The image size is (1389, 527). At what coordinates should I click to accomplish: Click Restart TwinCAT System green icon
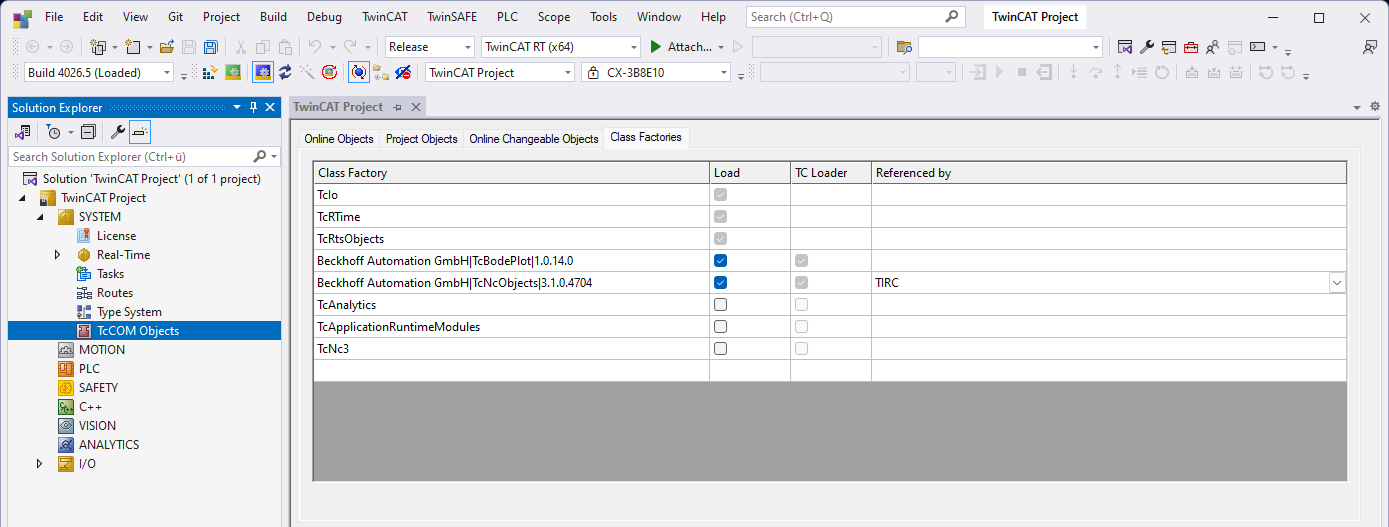(x=232, y=72)
